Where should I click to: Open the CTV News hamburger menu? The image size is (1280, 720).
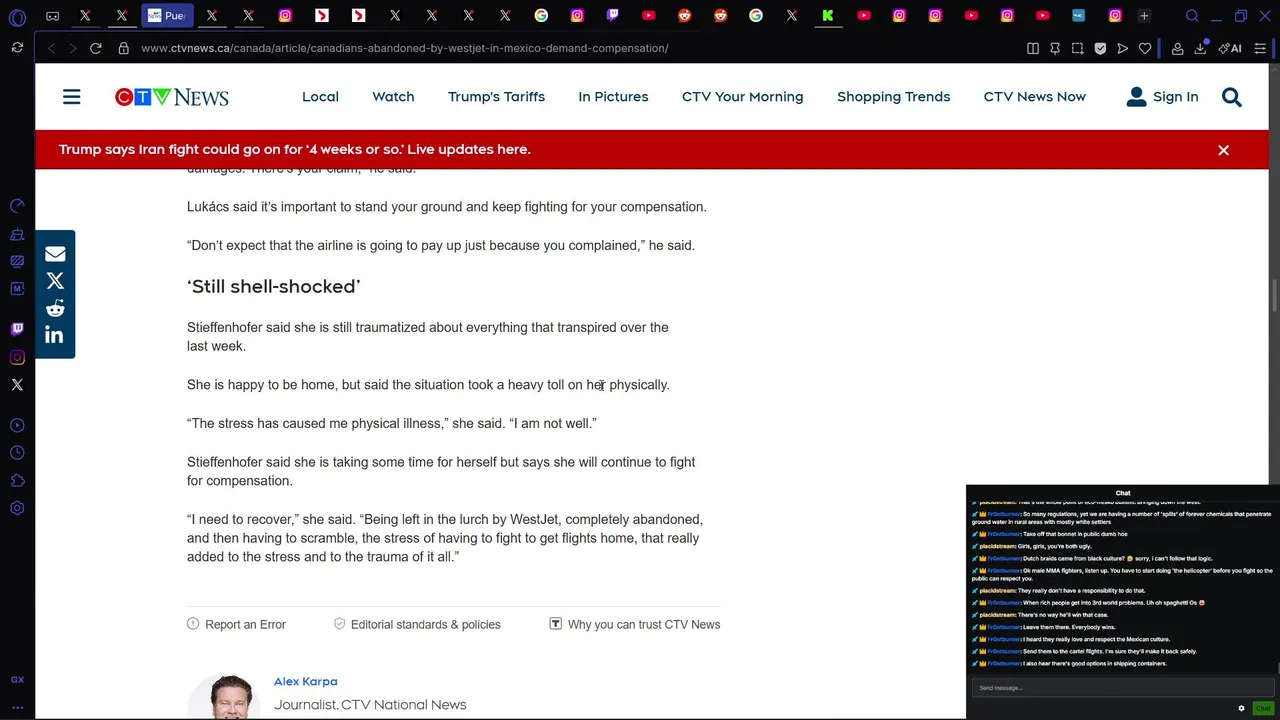coord(71,97)
